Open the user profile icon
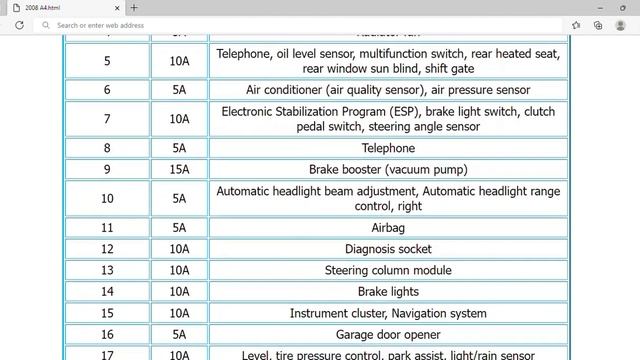The image size is (640, 360). tap(620, 25)
